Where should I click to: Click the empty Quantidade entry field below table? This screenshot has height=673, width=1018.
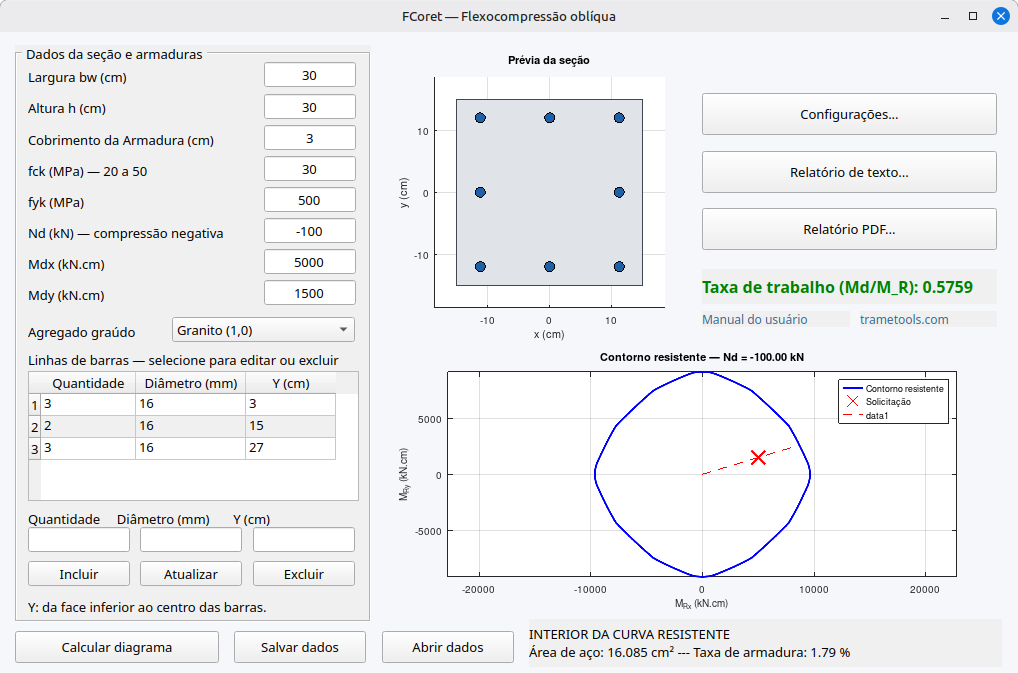pos(79,539)
